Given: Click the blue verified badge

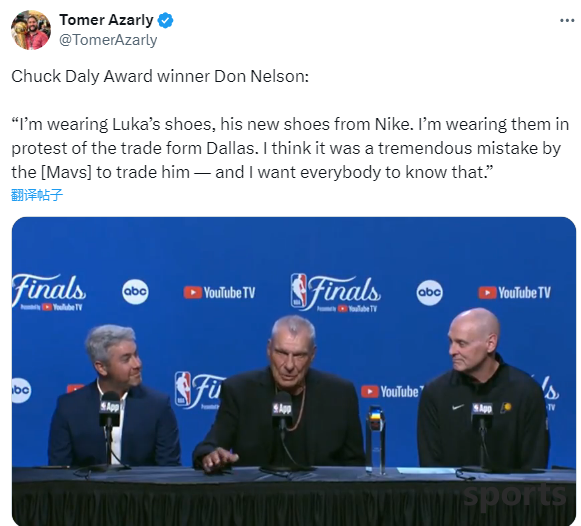Looking at the screenshot, I should point(165,20).
